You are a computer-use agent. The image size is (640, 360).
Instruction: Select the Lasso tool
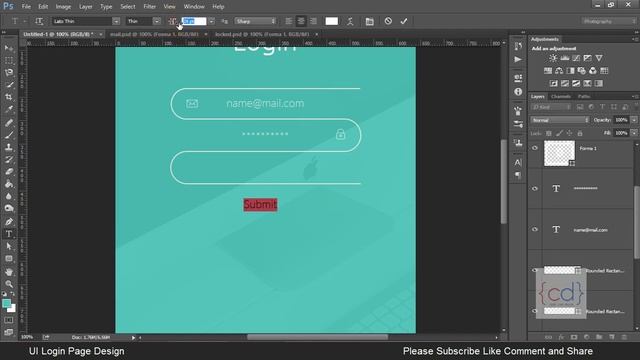pyautogui.click(x=9, y=73)
